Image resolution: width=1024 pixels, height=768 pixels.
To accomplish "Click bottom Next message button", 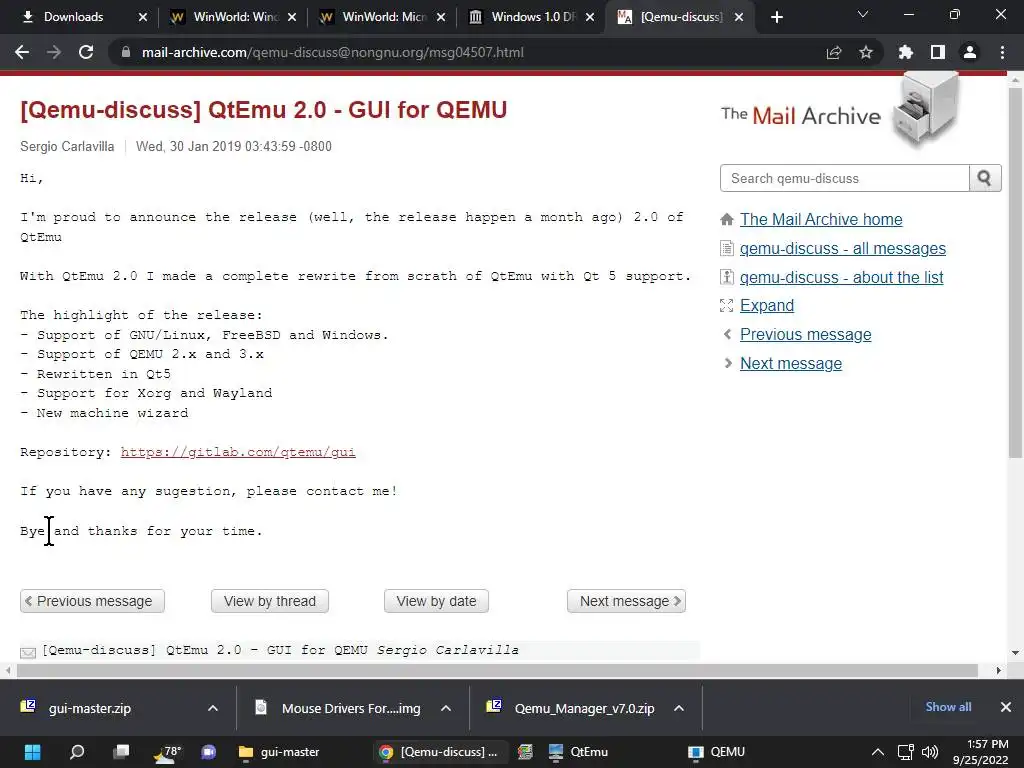I will pos(626,601).
